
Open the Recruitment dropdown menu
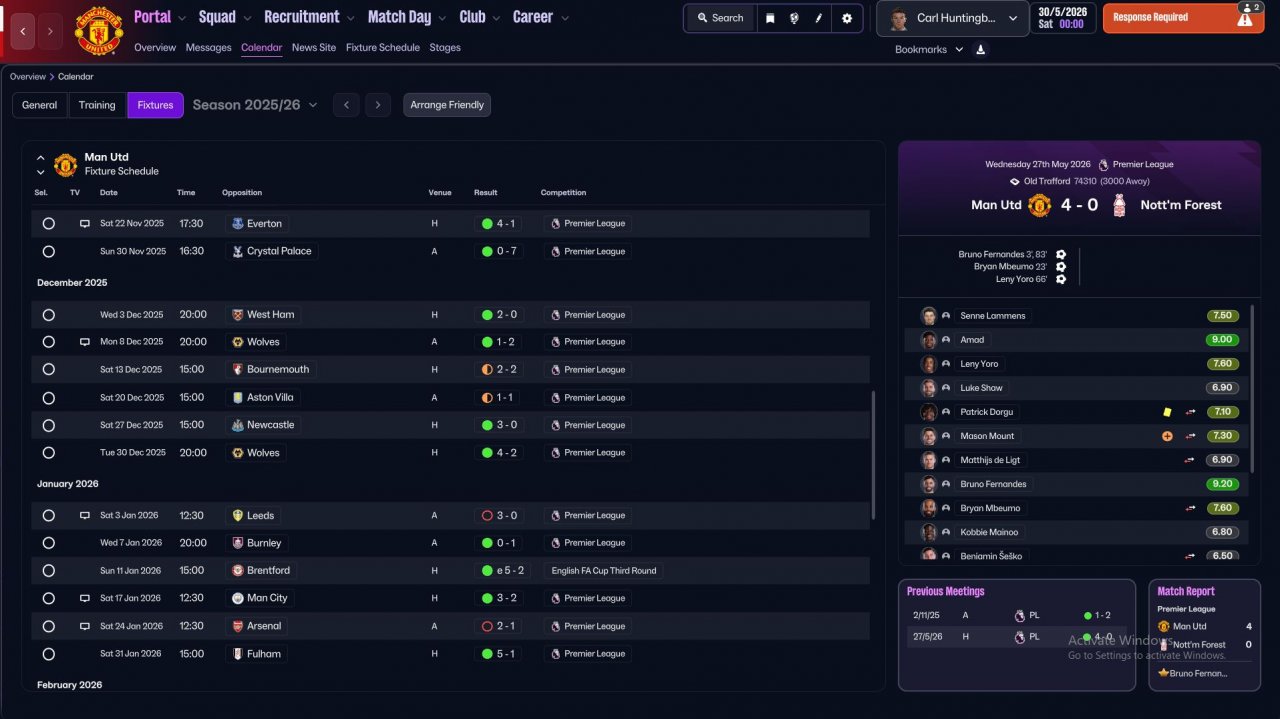click(x=309, y=17)
